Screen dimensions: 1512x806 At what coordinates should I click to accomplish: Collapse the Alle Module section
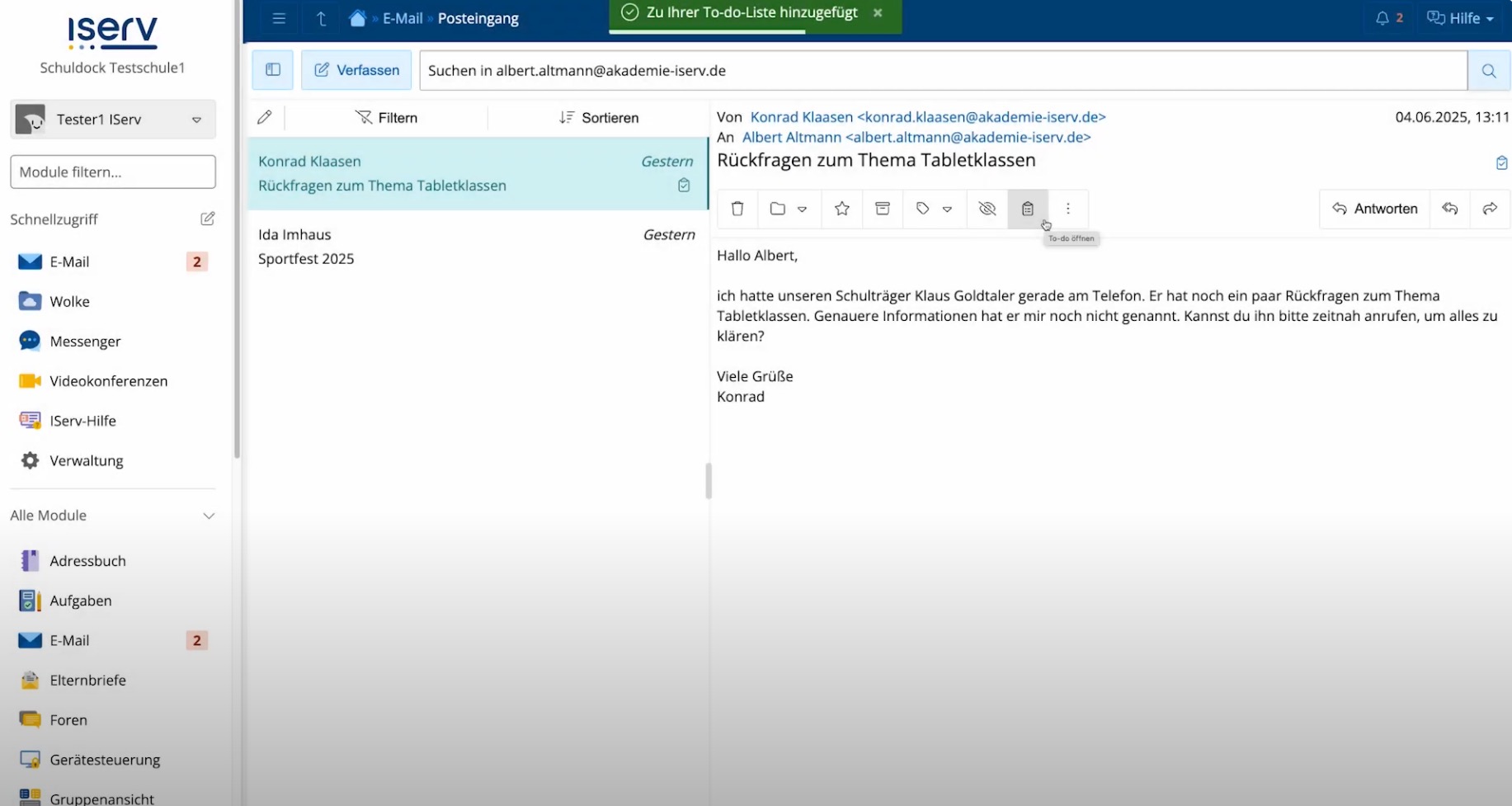click(209, 515)
